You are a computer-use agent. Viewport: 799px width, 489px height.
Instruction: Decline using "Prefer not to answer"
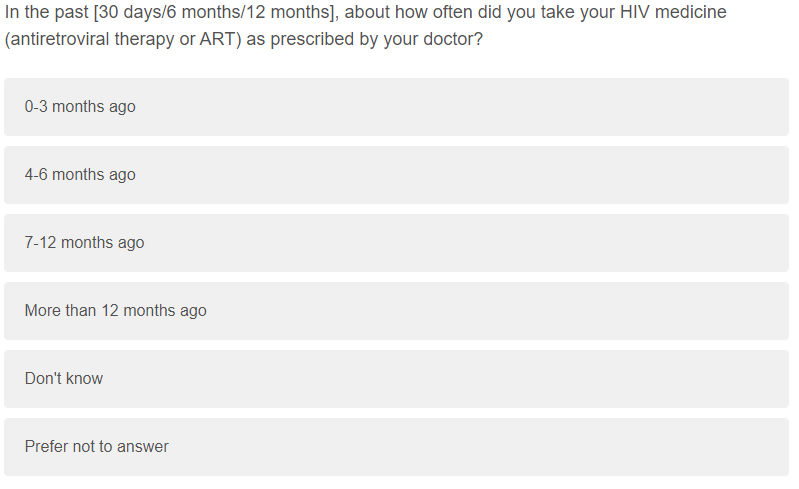(x=396, y=447)
